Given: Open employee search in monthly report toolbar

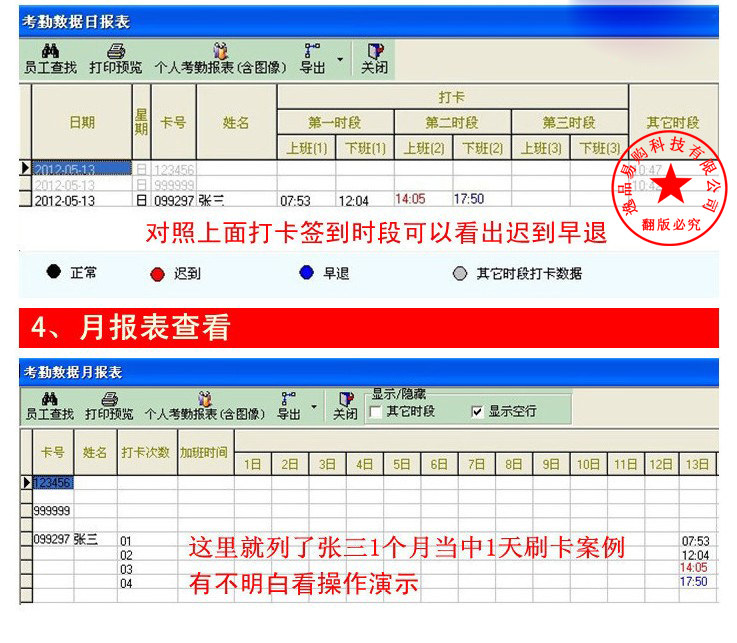Looking at the screenshot, I should [50, 406].
